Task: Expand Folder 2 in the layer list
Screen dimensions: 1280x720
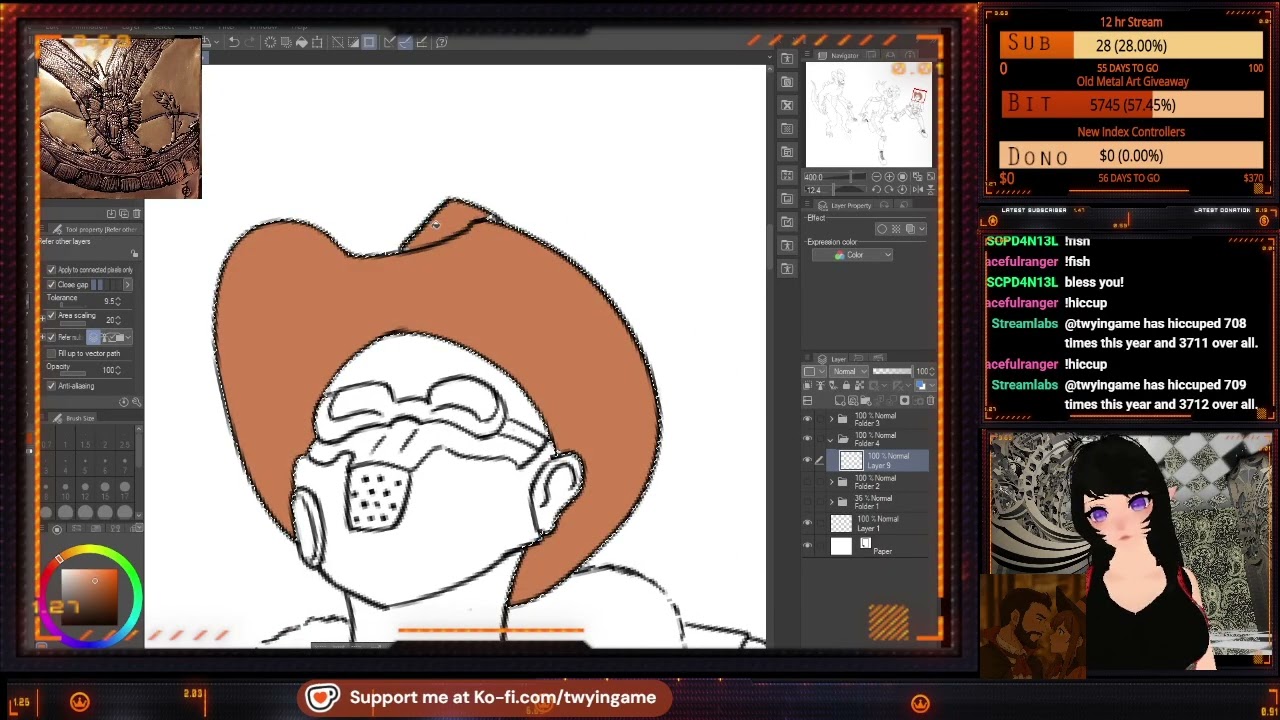Action: point(831,482)
